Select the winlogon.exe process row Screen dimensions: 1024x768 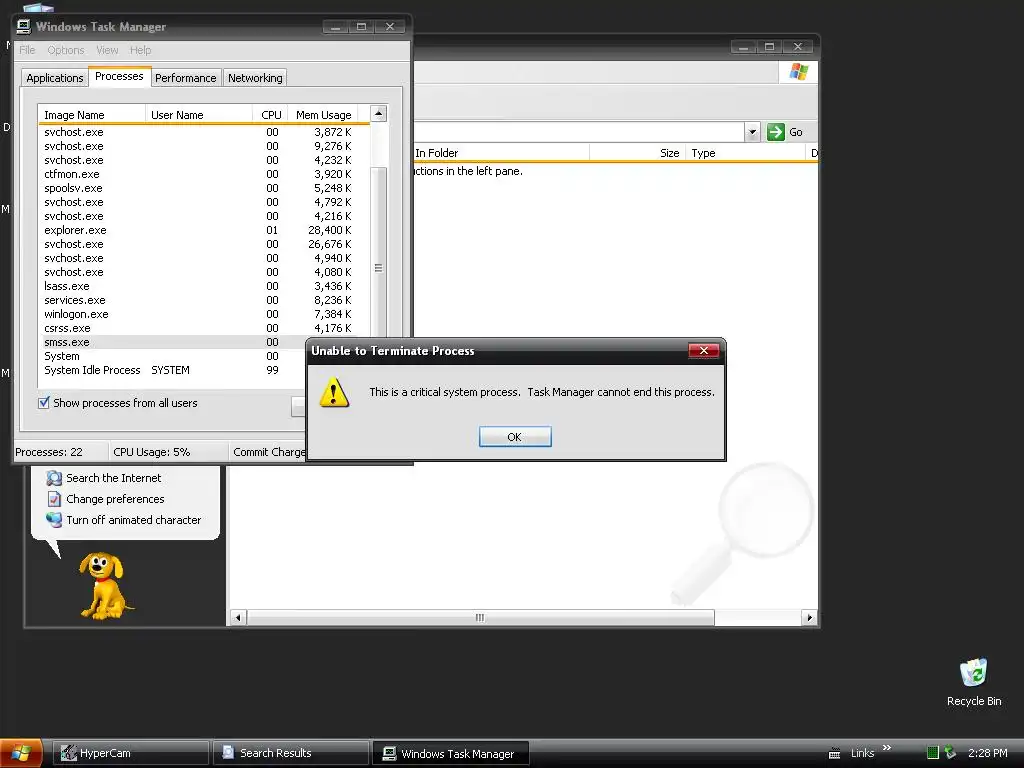[x=204, y=314]
